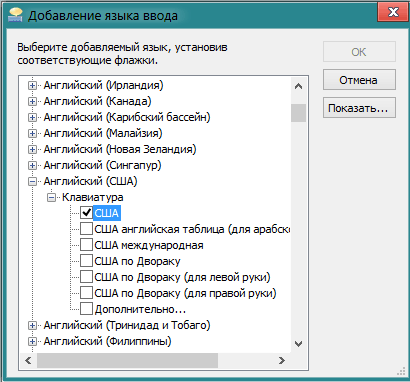Check США по Двораку (для левой руки)
This screenshot has width=410, height=382.
pos(86,277)
